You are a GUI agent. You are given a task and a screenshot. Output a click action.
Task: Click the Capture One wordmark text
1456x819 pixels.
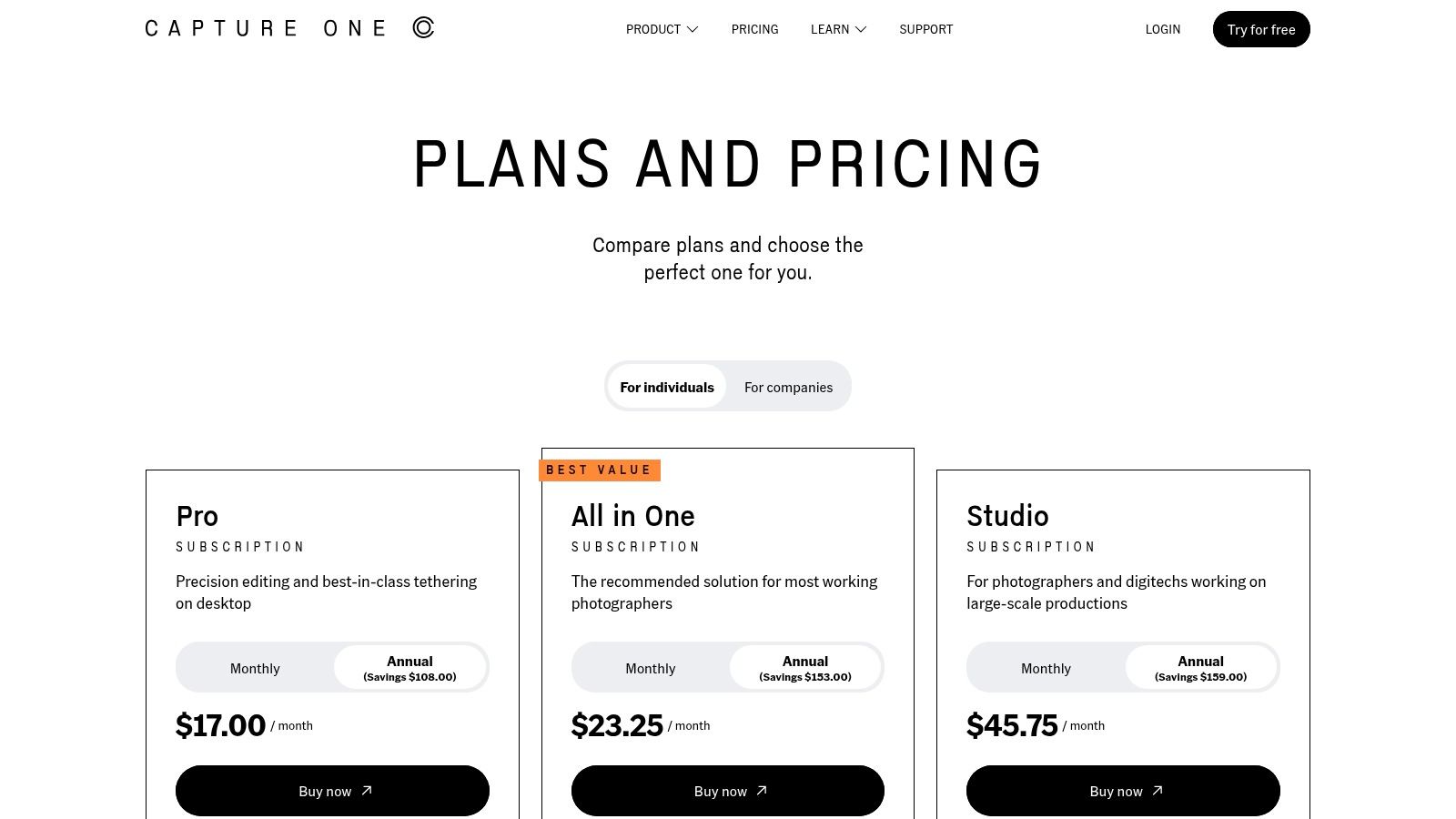point(266,28)
